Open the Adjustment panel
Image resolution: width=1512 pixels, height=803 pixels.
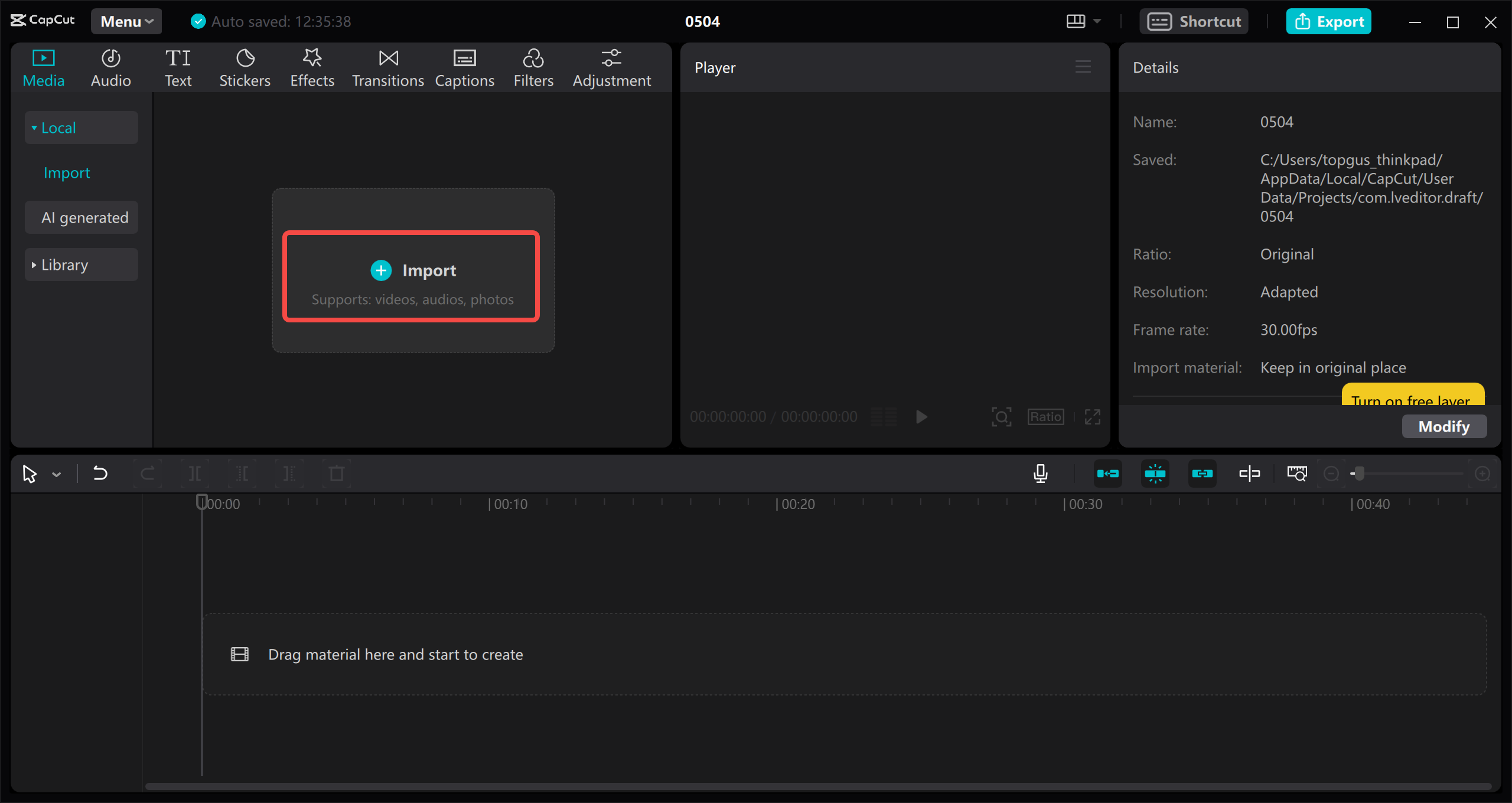click(x=612, y=66)
